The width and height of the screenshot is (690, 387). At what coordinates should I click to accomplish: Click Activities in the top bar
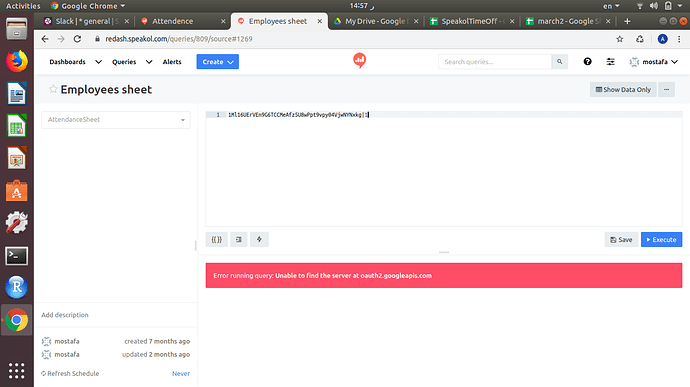(23, 6)
